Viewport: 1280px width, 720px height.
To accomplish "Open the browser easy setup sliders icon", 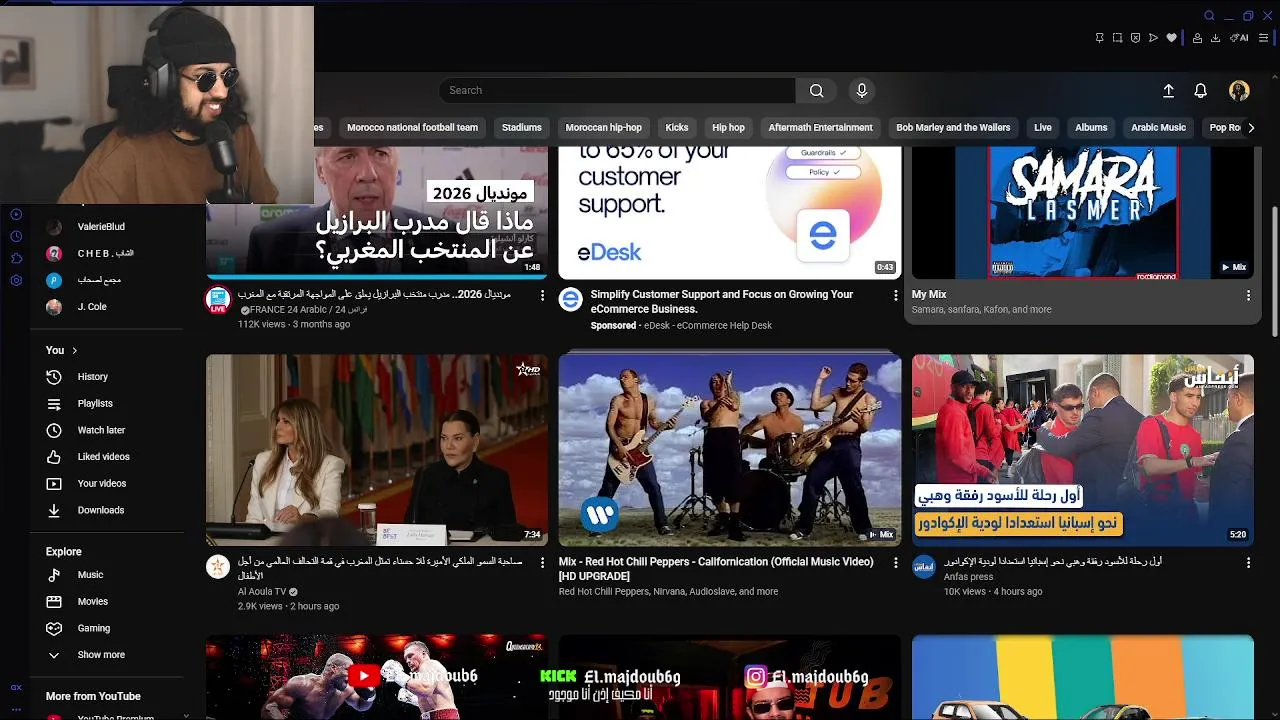I will click(1263, 38).
